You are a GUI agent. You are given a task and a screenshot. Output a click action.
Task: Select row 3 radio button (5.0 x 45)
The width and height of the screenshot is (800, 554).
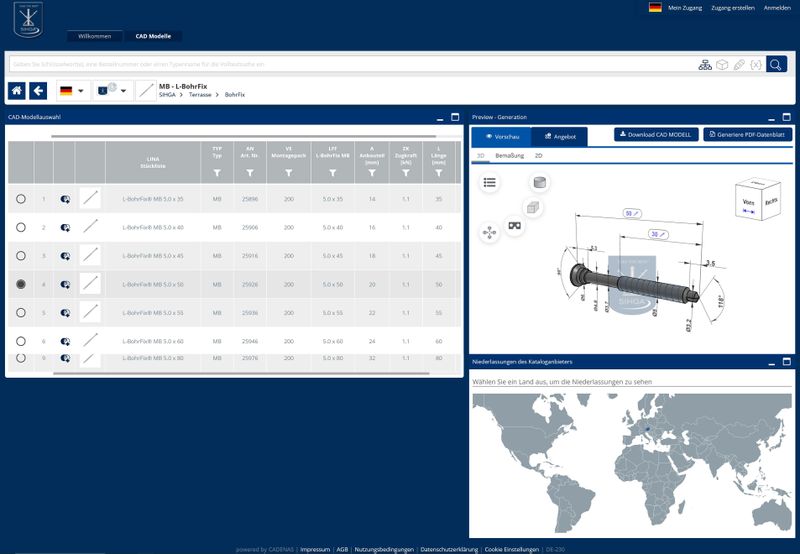click(x=21, y=256)
